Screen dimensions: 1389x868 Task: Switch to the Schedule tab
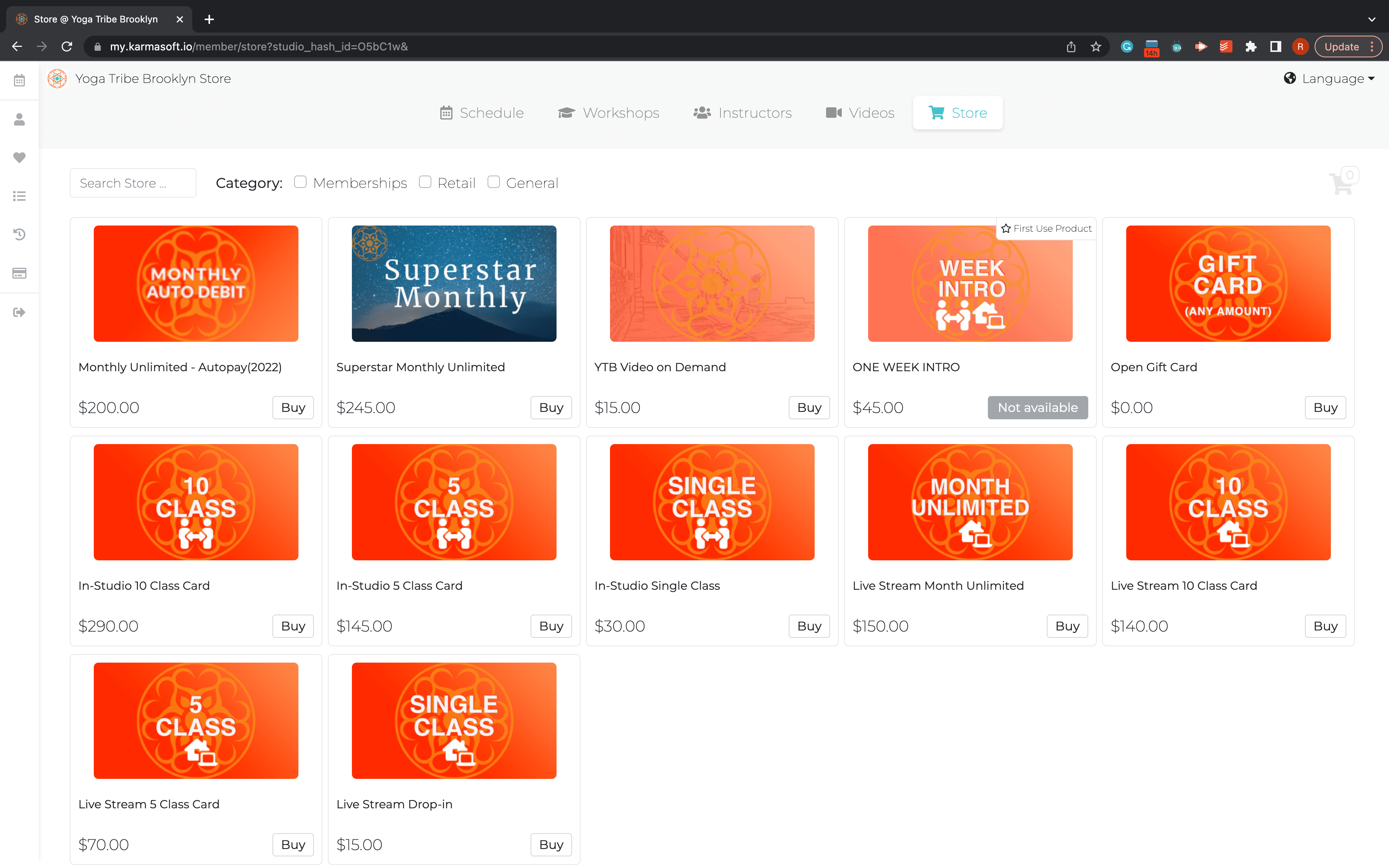[x=482, y=113]
